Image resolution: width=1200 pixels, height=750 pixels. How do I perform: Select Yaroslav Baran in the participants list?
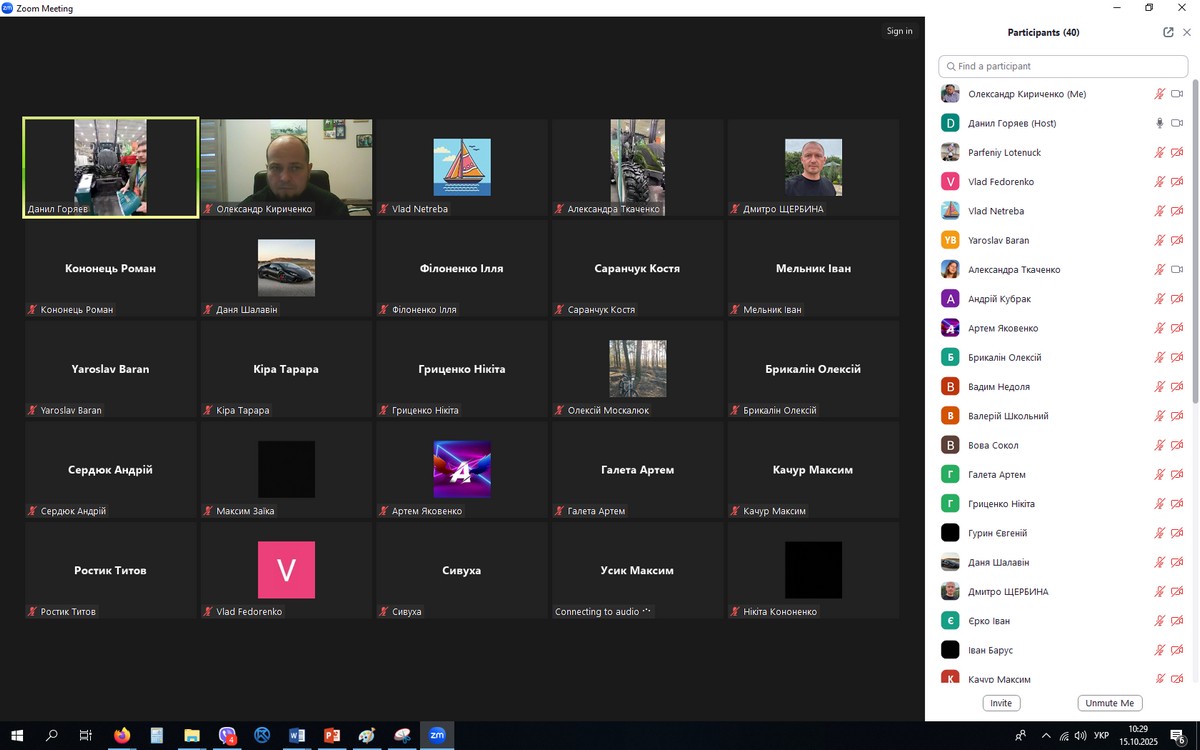coord(1000,241)
